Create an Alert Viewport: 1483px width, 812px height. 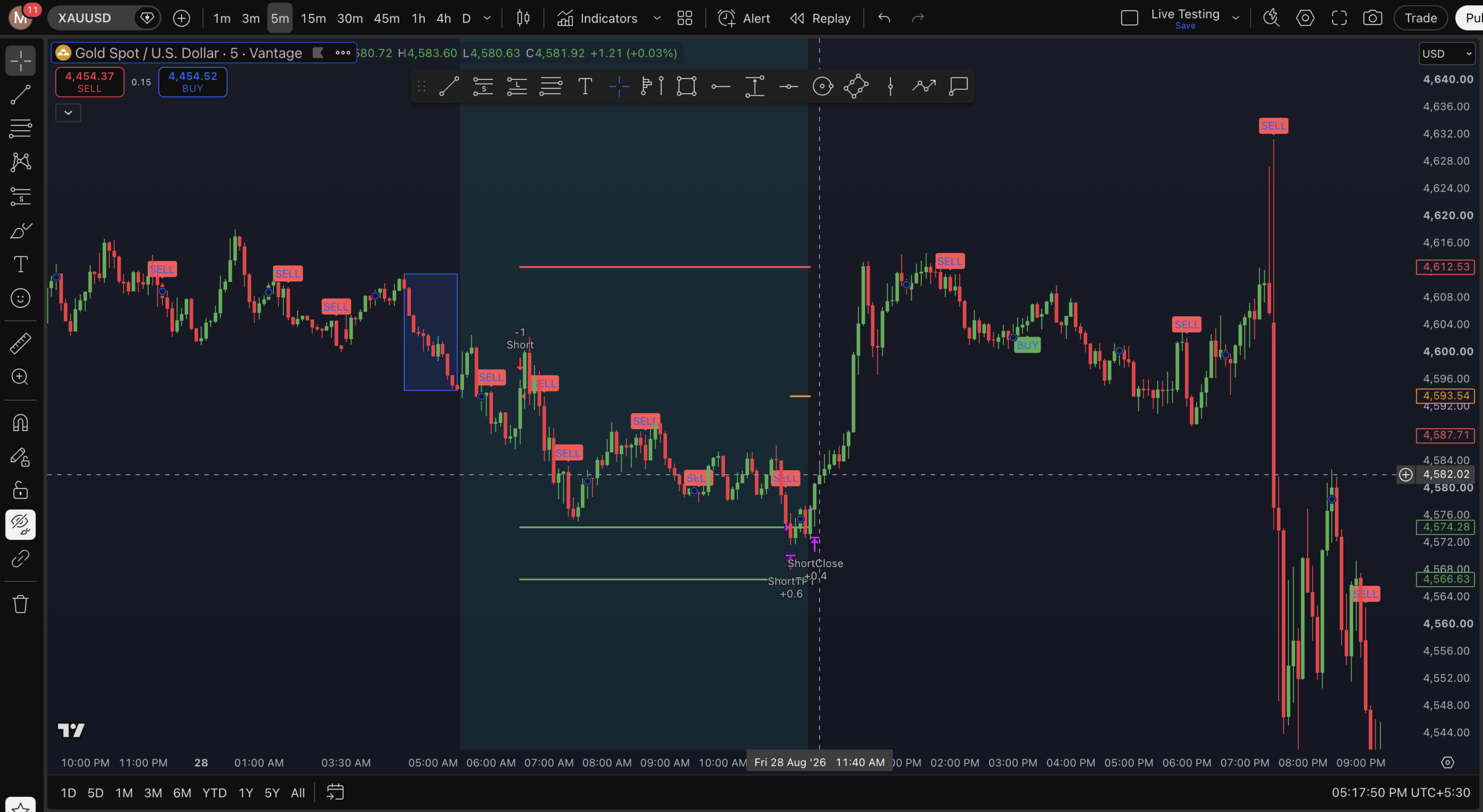click(744, 18)
